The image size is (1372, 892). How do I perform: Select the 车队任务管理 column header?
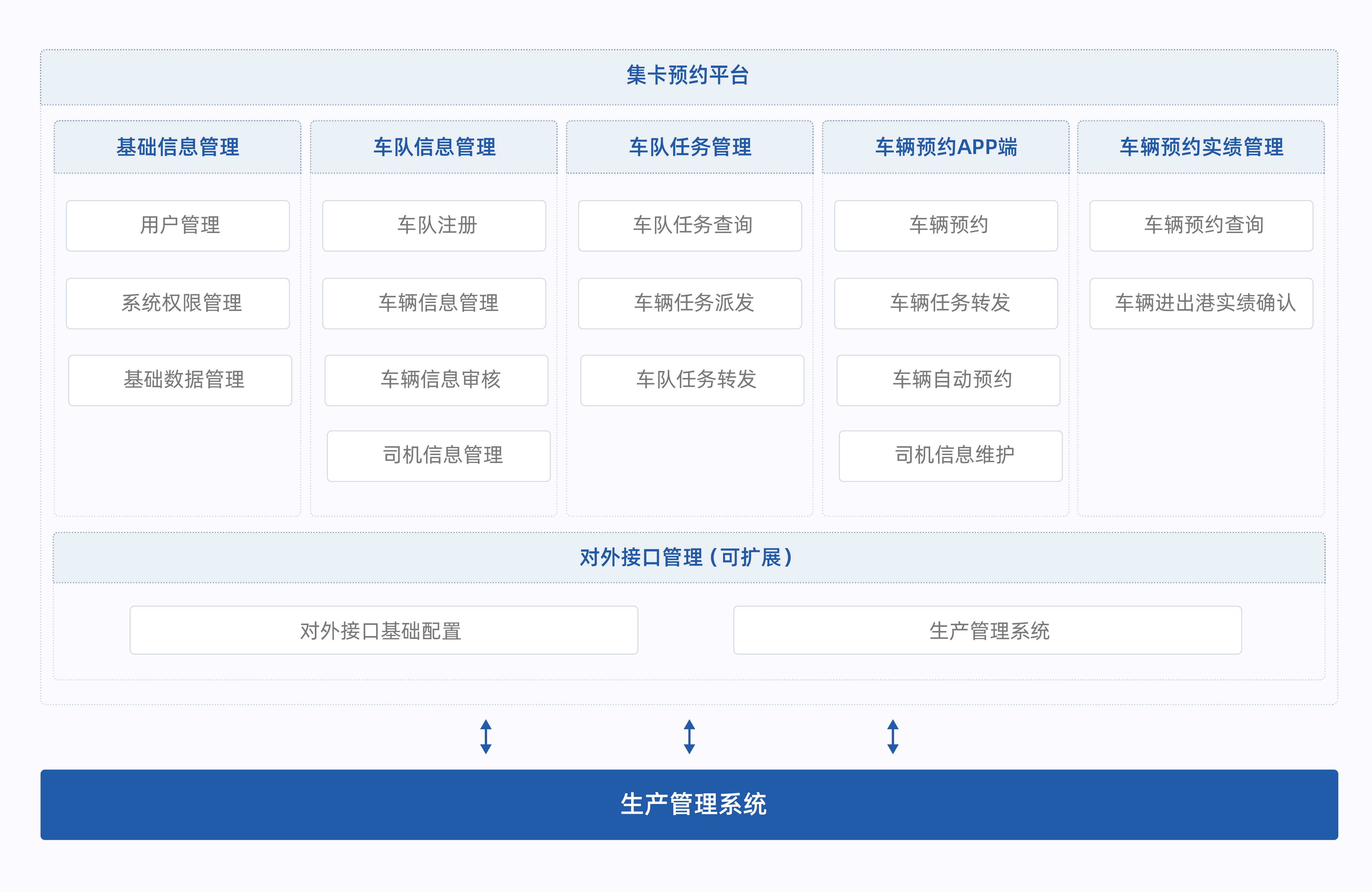pyautogui.click(x=690, y=147)
